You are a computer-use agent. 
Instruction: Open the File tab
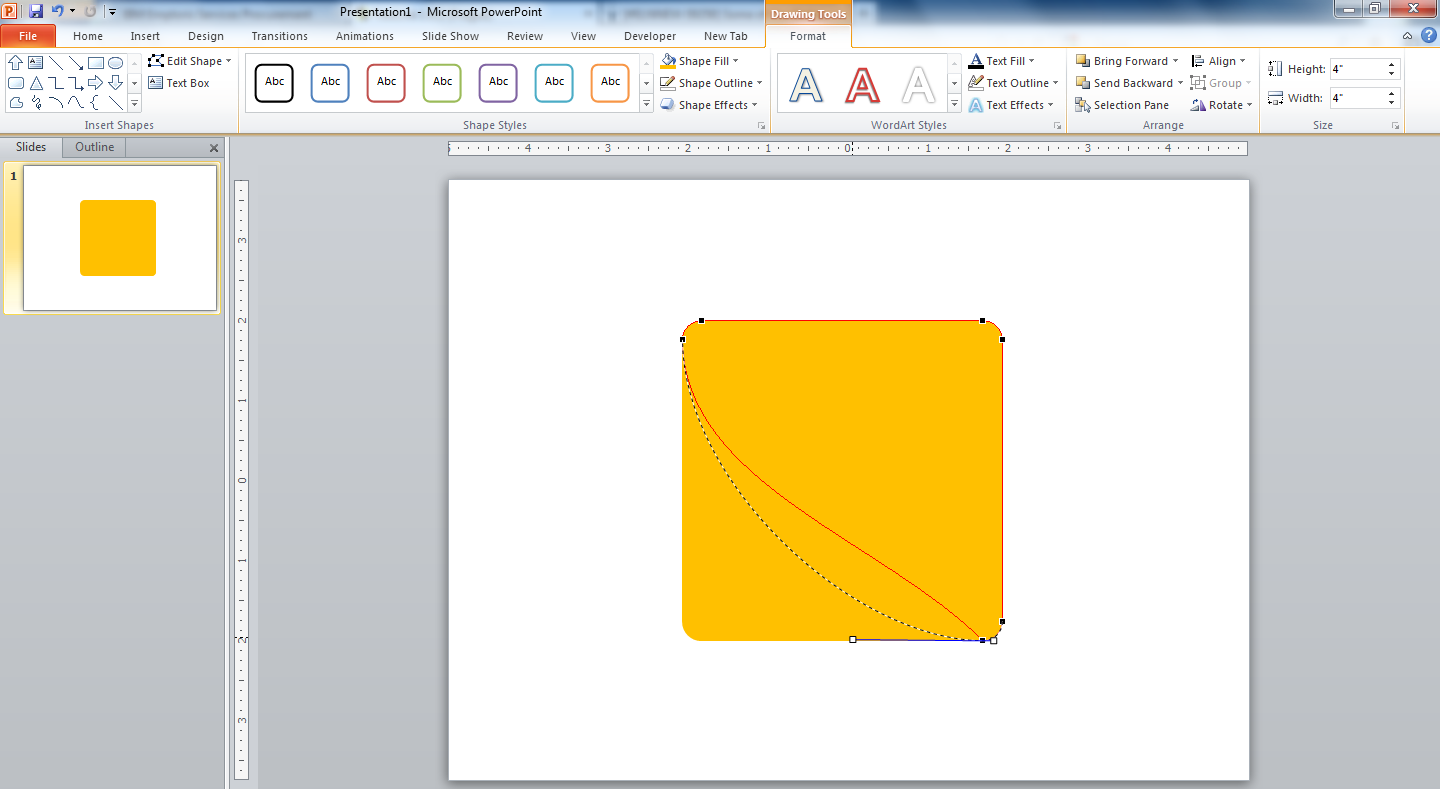28,36
